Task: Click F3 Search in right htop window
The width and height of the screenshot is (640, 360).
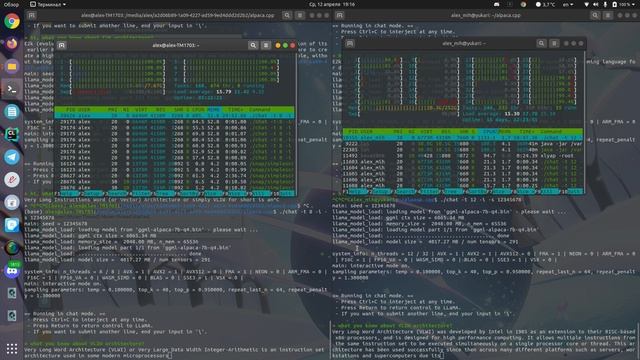Action: [x=404, y=191]
